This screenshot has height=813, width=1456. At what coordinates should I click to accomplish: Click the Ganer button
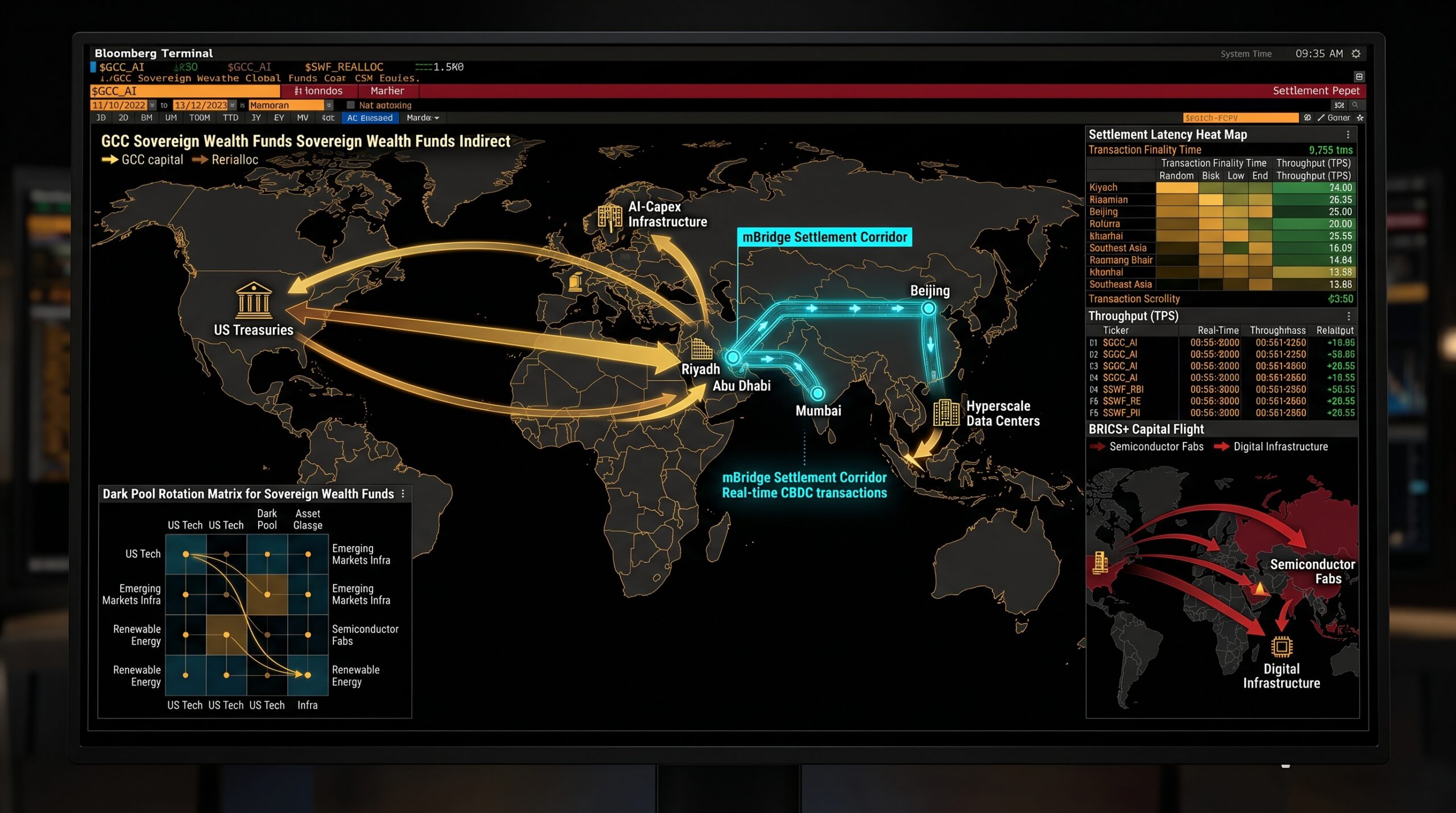click(x=1338, y=118)
